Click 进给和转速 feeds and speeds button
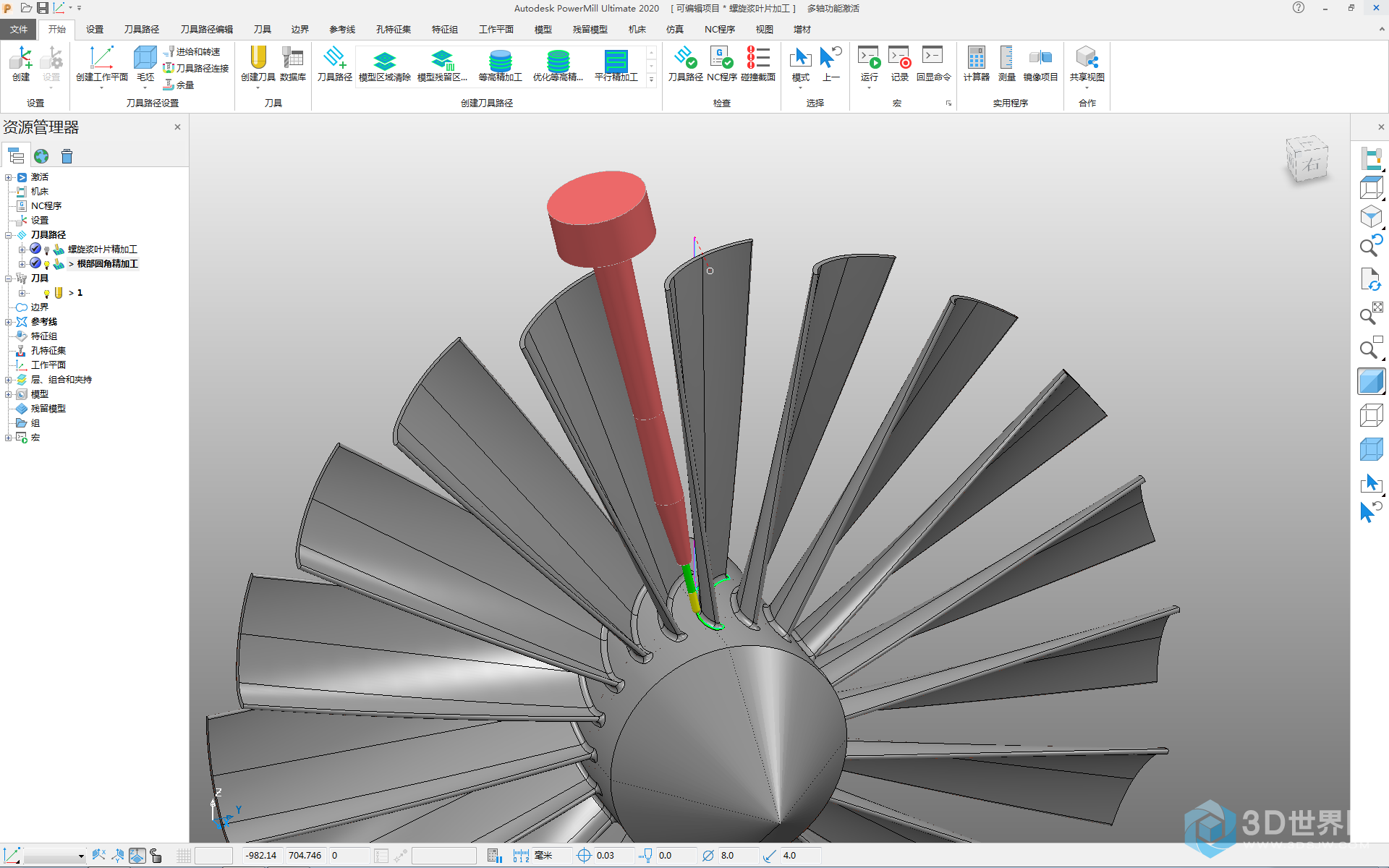1389x868 pixels. coord(192,52)
